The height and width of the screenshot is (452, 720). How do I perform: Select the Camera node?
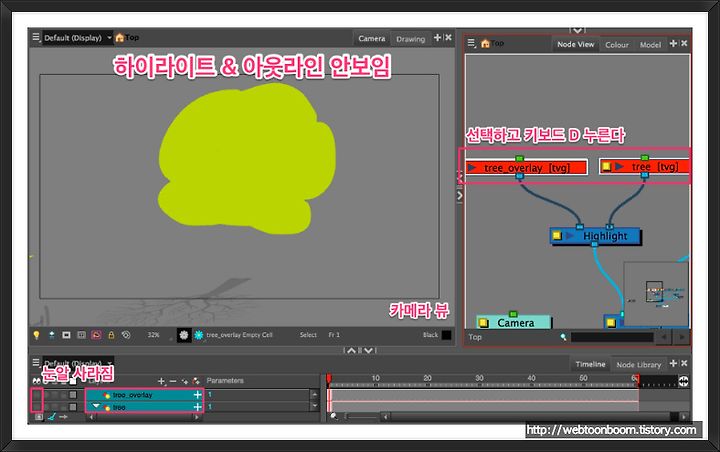pos(513,322)
